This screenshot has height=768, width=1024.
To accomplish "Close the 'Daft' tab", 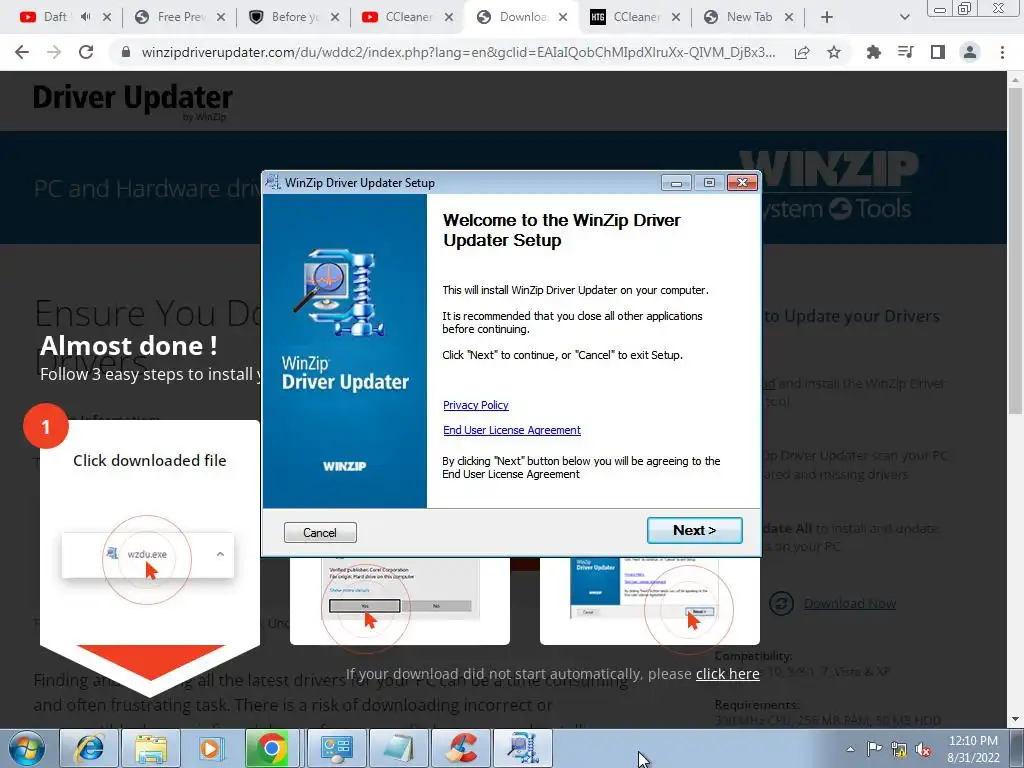I will coord(107,17).
